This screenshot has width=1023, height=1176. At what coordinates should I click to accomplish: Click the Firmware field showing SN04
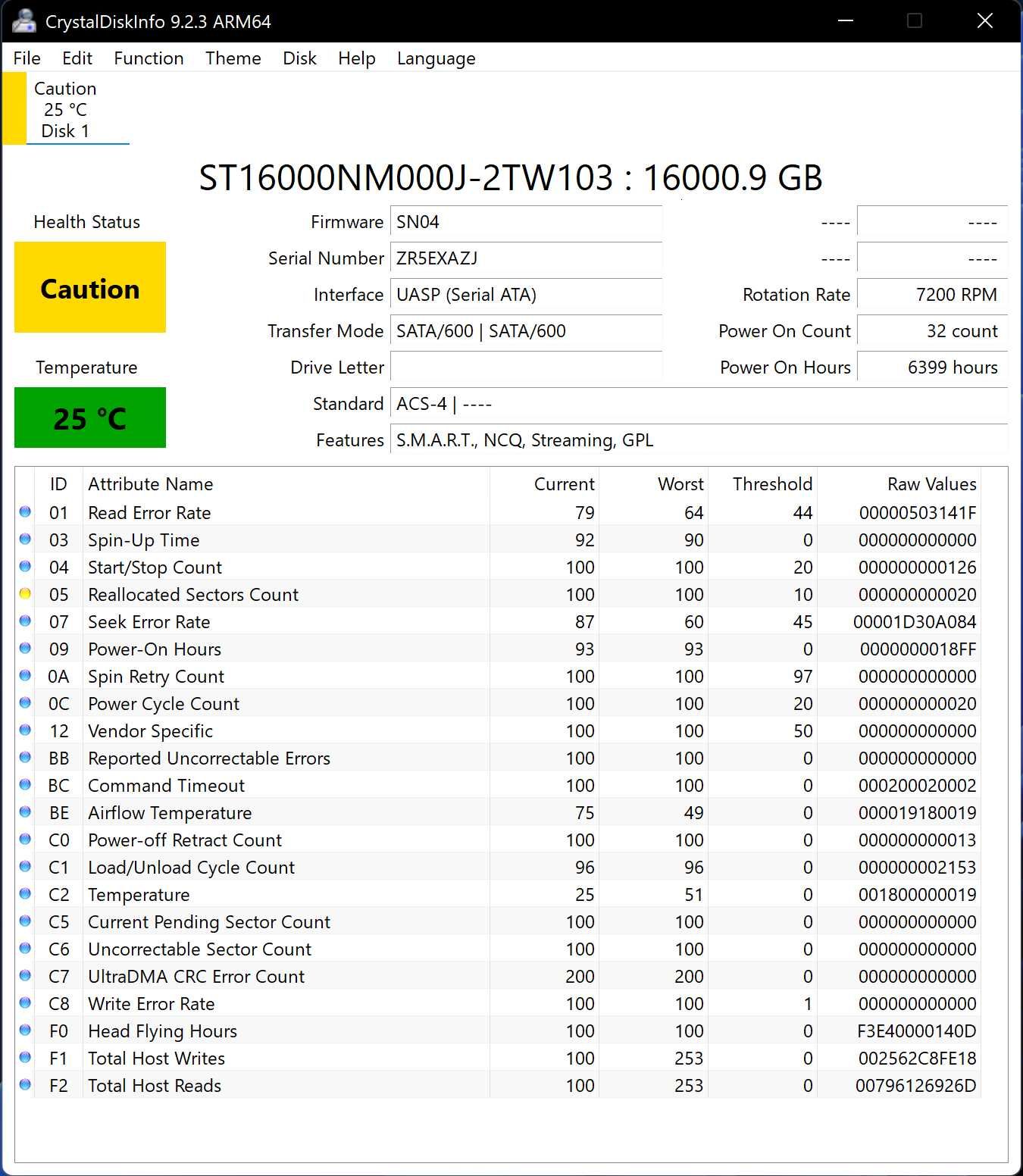pyautogui.click(x=527, y=222)
